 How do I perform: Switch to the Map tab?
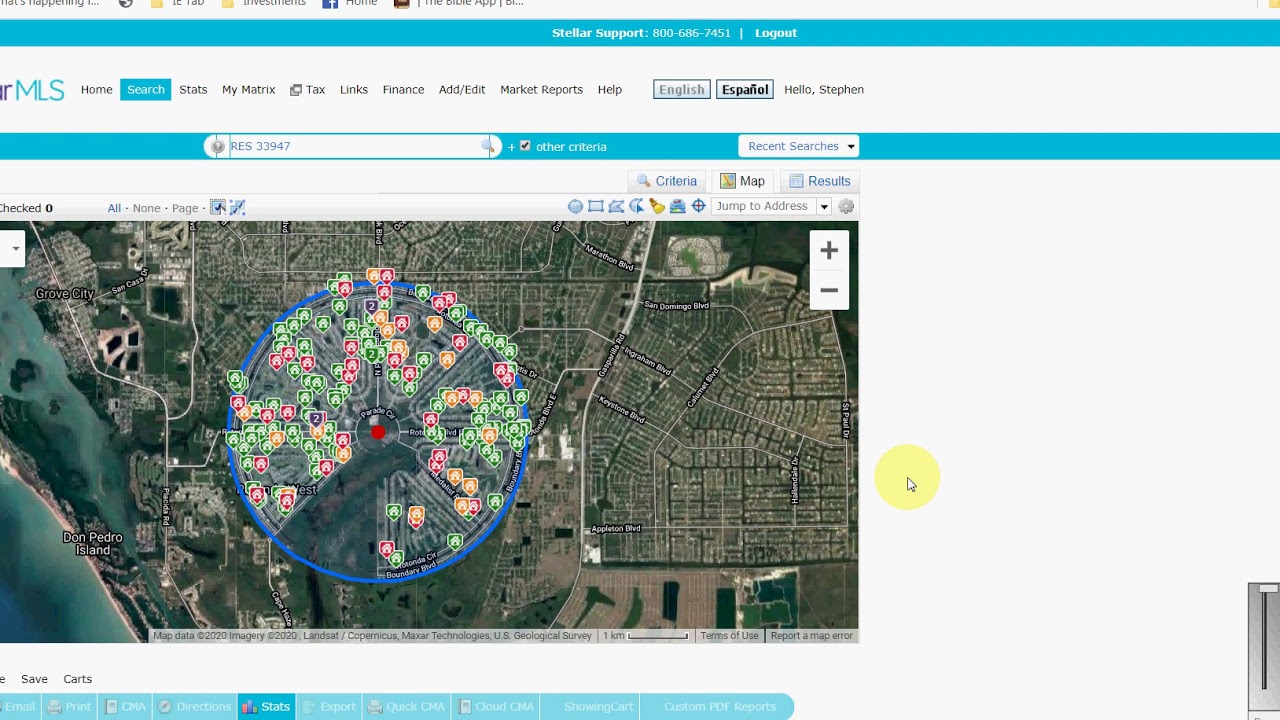point(743,181)
